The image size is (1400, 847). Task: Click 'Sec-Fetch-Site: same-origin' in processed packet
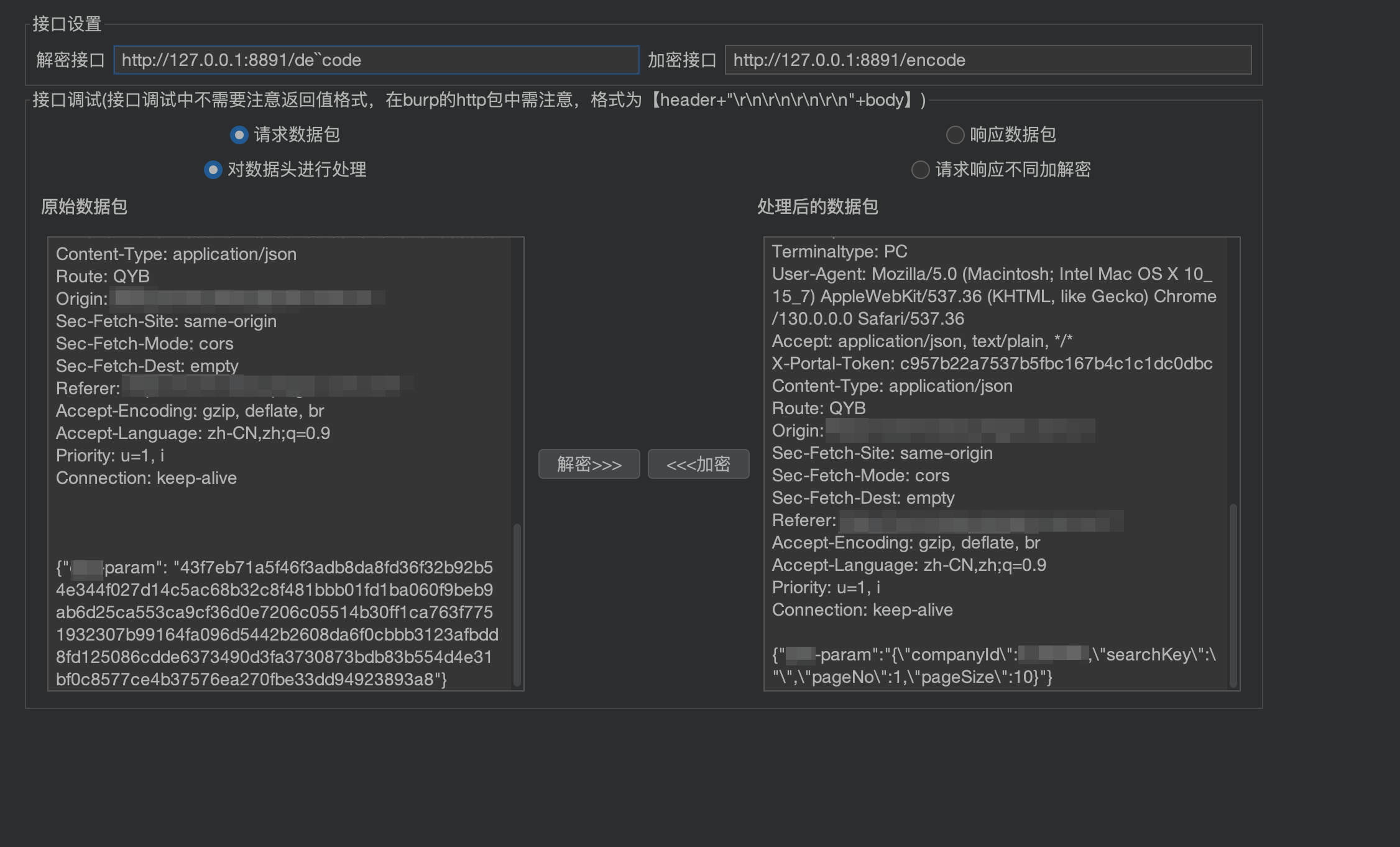882,453
